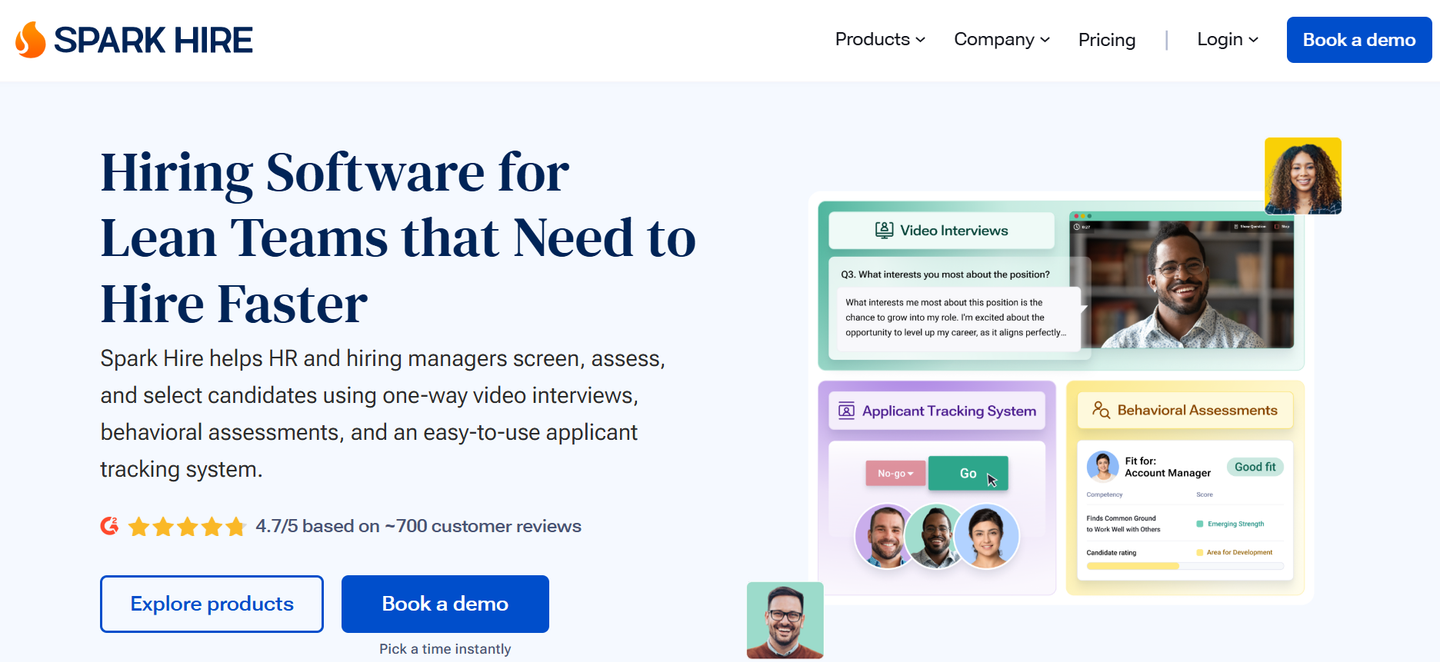Open the No-go dropdown
This screenshot has height=662, width=1440.
click(896, 473)
